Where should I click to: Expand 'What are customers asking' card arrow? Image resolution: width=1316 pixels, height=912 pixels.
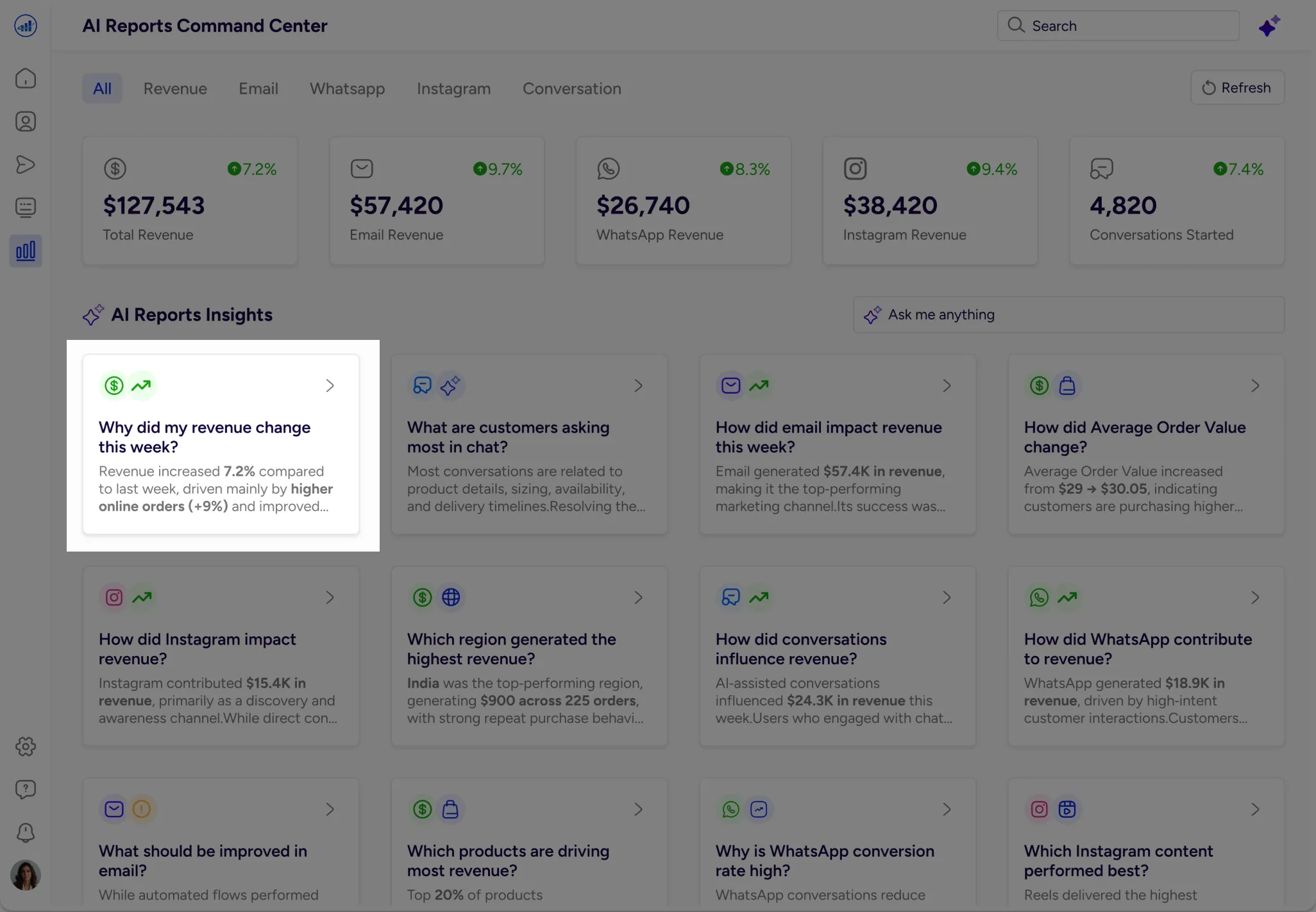(638, 385)
